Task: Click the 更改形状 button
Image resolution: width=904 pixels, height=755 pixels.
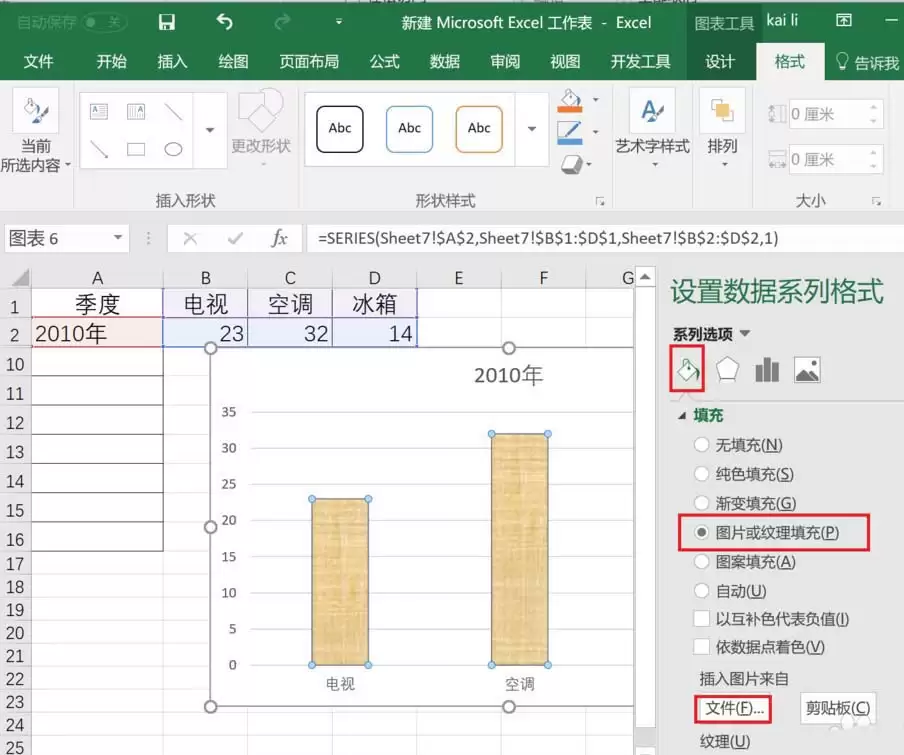Action: (x=261, y=128)
